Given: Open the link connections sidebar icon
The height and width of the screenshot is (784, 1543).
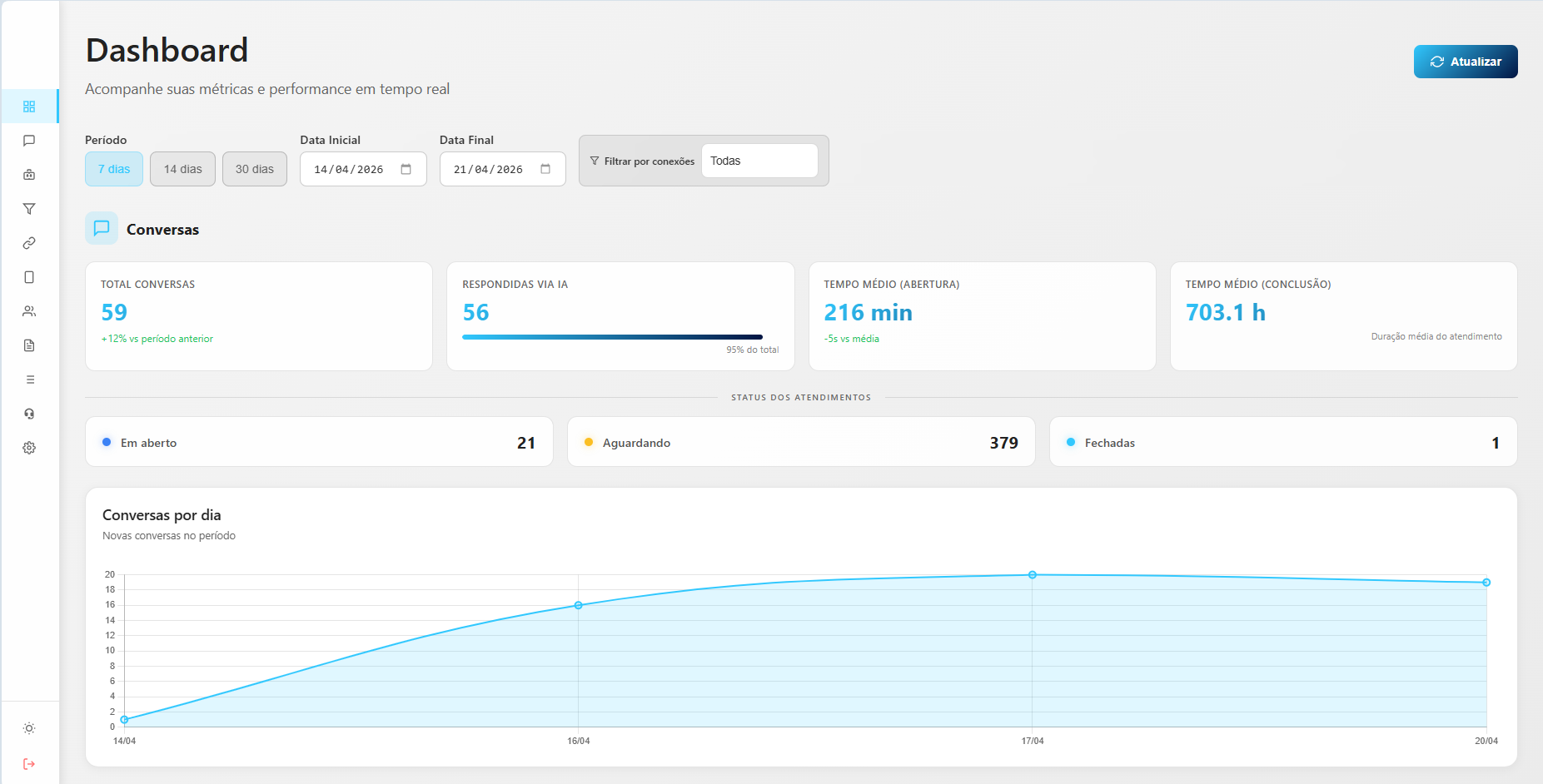Looking at the screenshot, I should click(x=29, y=243).
